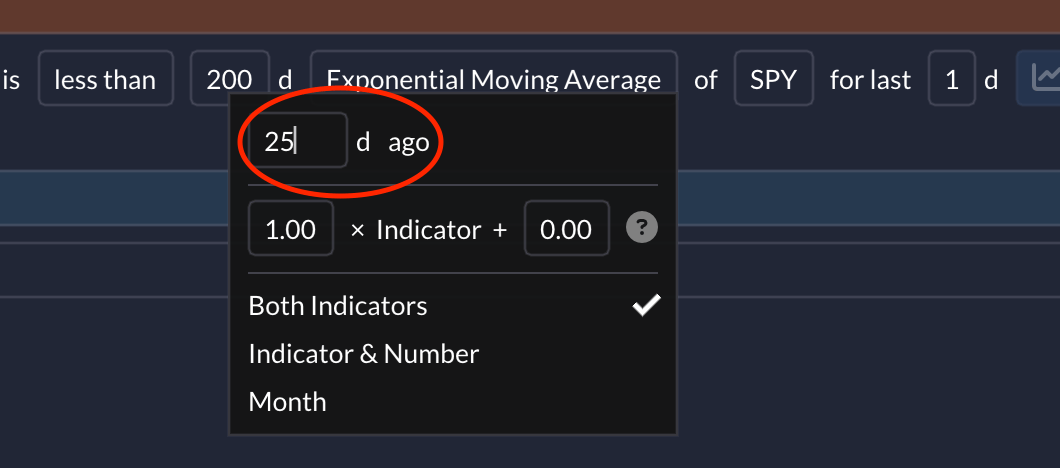The width and height of the screenshot is (1060, 468).
Task: Click the 1.00 multiplier field
Action: click(x=291, y=229)
